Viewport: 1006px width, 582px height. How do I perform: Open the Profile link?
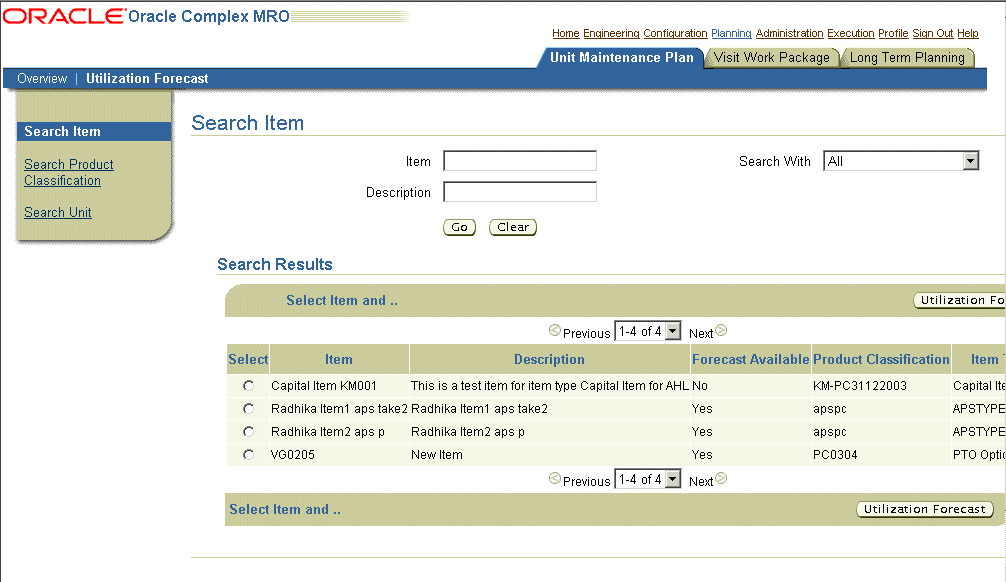click(x=893, y=33)
